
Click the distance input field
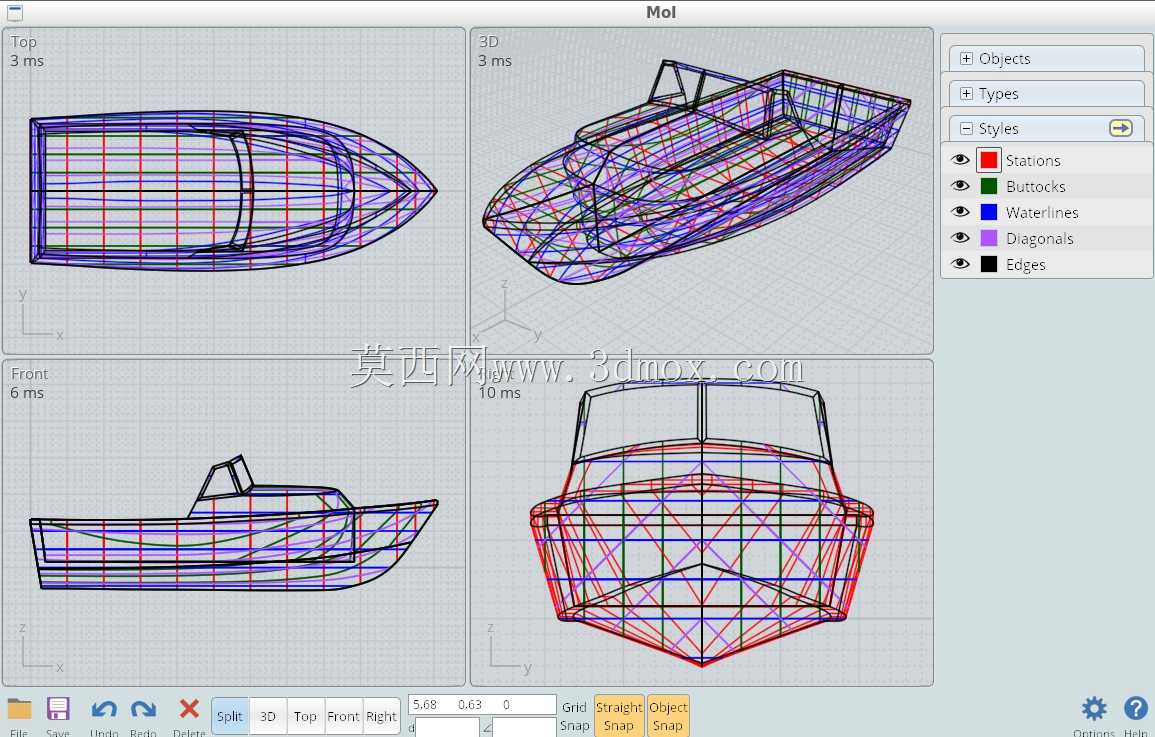click(x=447, y=727)
